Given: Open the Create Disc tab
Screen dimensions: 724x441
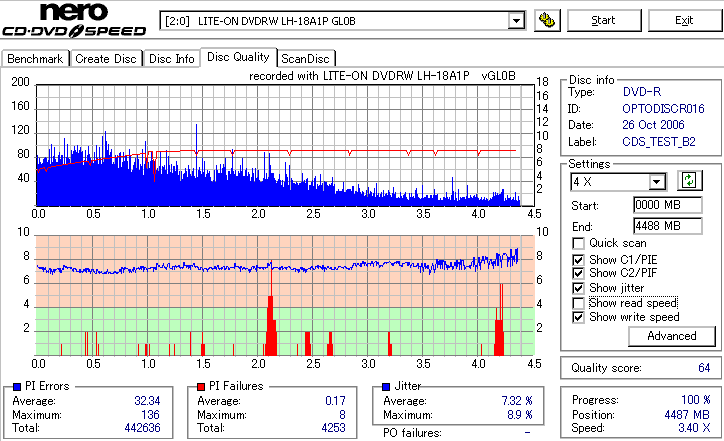Looking at the screenshot, I should pos(106,59).
